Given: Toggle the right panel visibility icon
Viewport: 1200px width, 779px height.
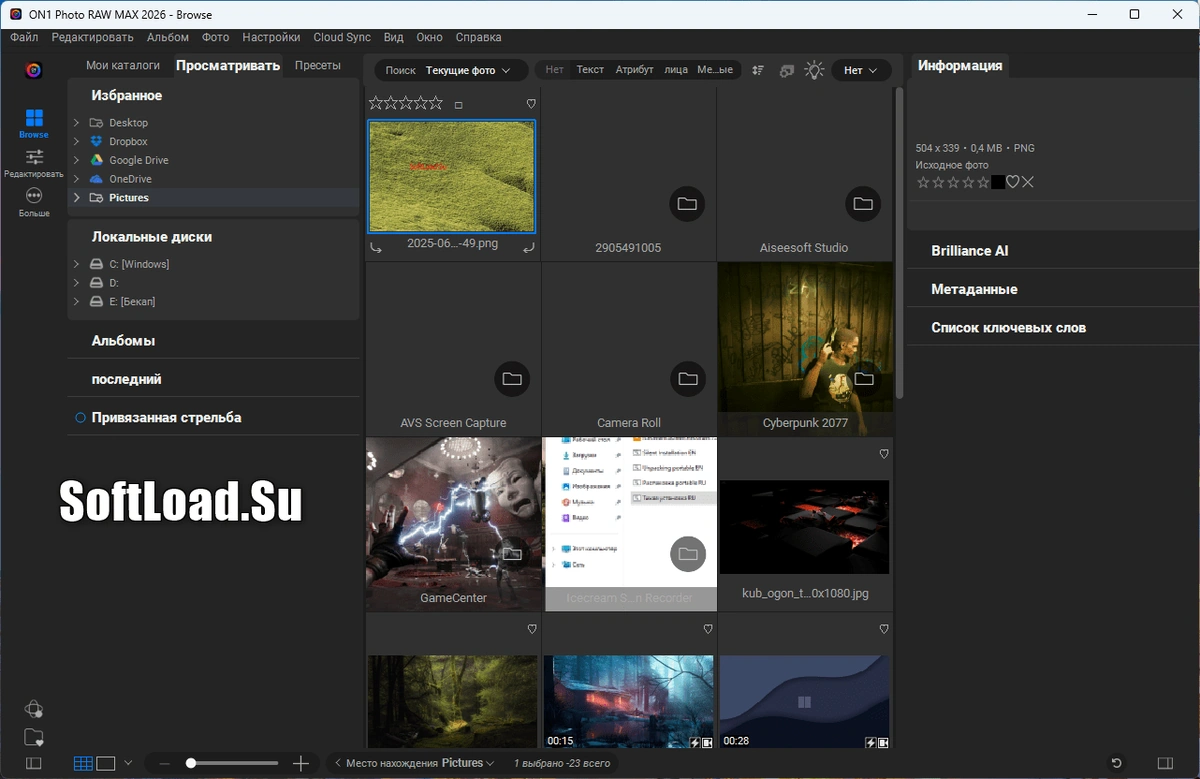Looking at the screenshot, I should tap(1164, 763).
